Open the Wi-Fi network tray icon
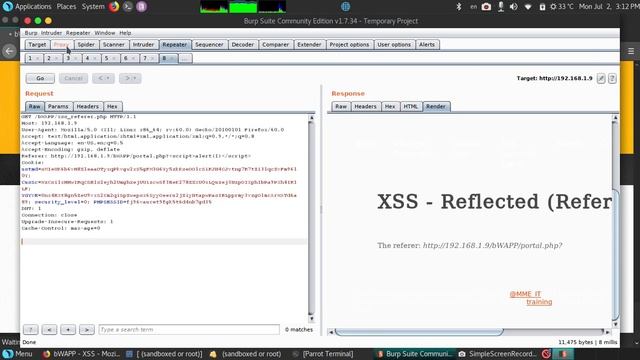This screenshot has height=360, width=640. point(528,7)
